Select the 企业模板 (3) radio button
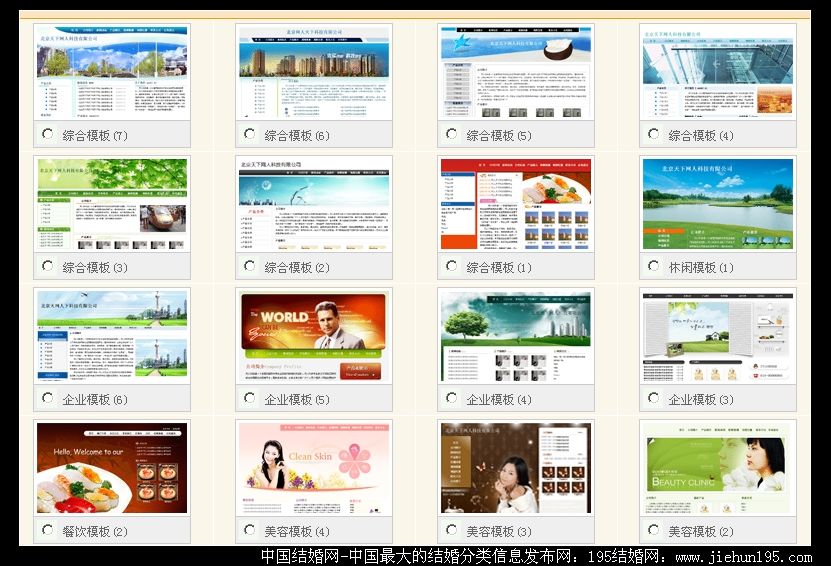Screen dimensions: 831x566 653,398
